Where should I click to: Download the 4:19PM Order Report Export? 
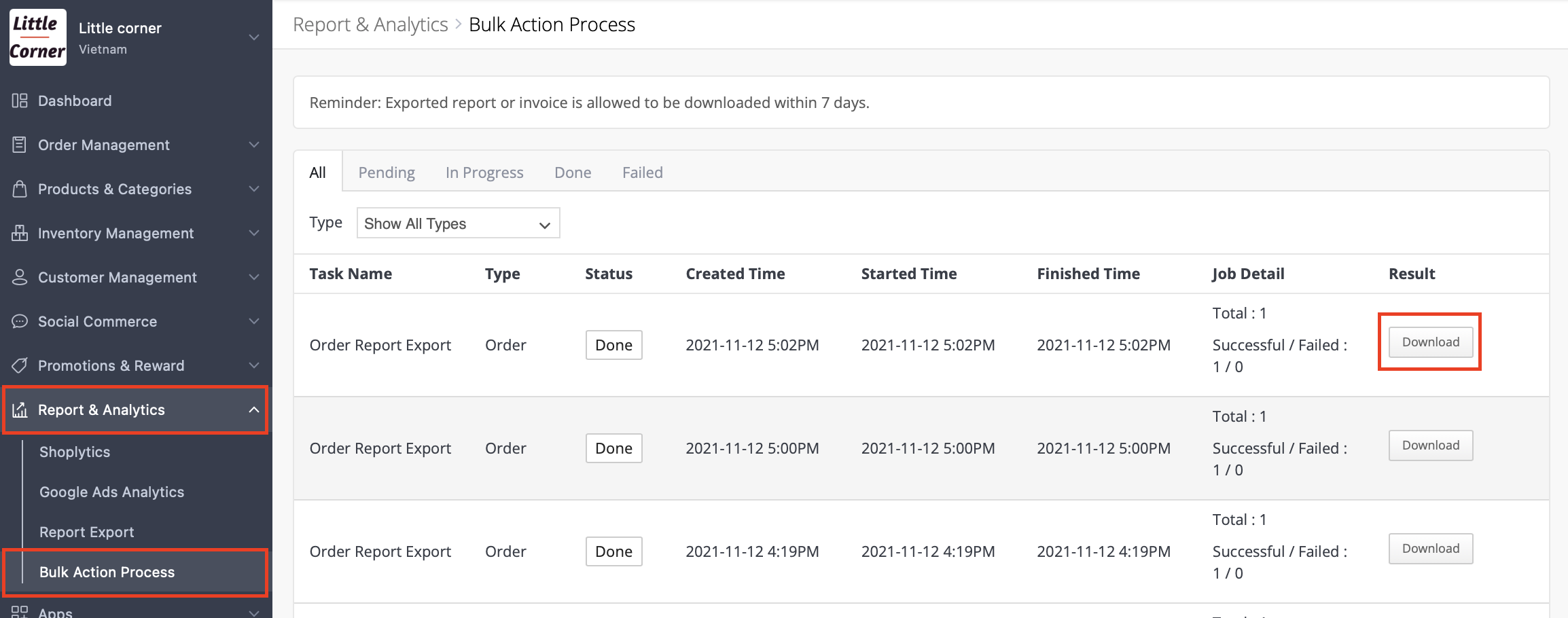(x=1431, y=549)
